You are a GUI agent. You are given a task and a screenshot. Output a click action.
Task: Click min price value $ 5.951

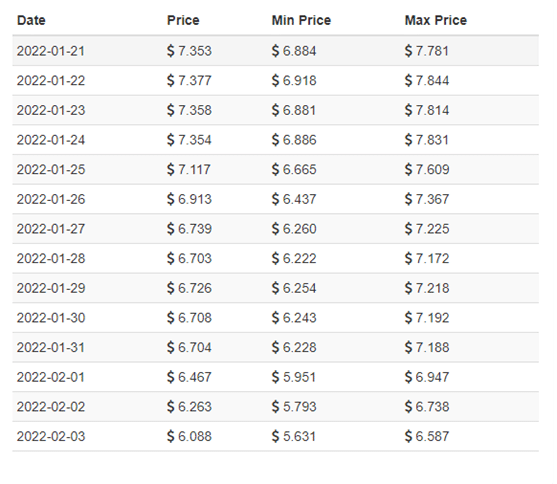click(294, 377)
